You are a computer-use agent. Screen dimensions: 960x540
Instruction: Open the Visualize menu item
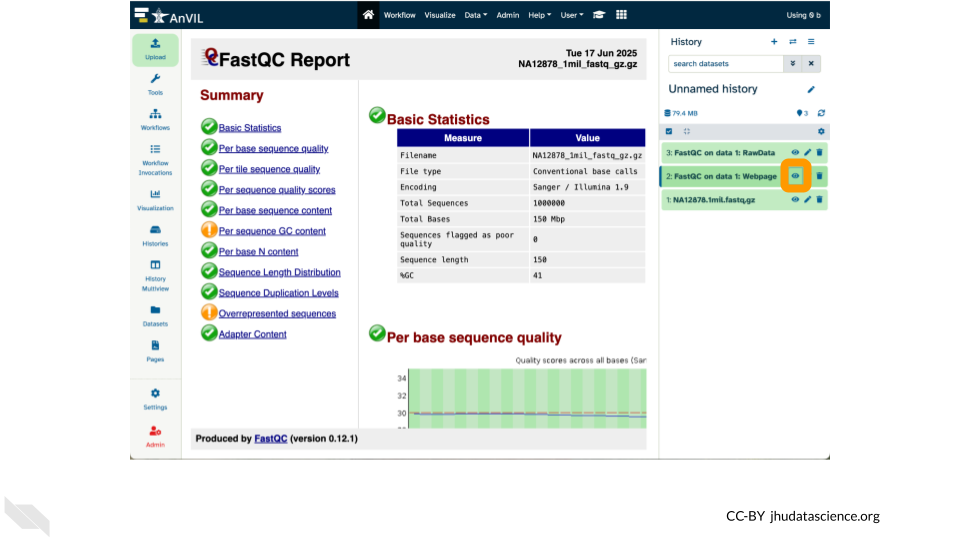pyautogui.click(x=440, y=15)
